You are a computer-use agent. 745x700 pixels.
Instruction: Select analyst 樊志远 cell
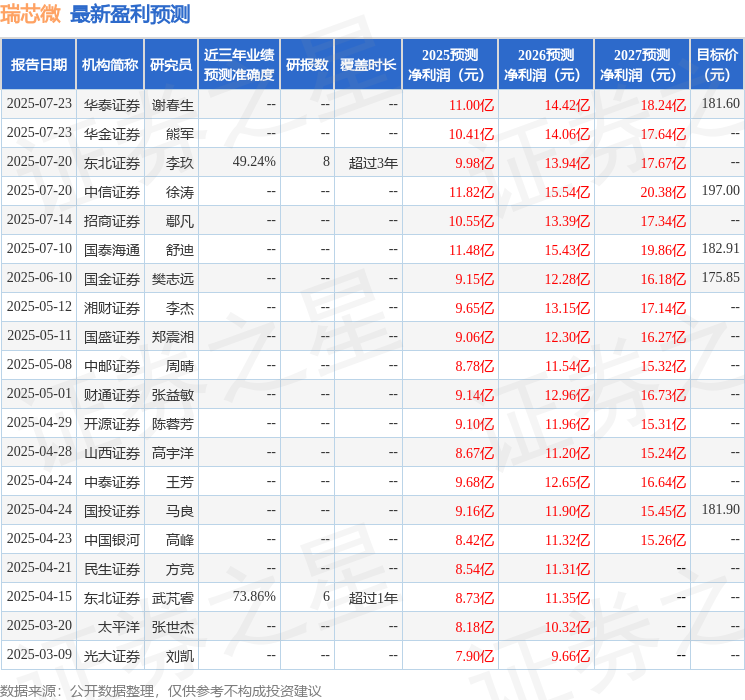(x=173, y=279)
